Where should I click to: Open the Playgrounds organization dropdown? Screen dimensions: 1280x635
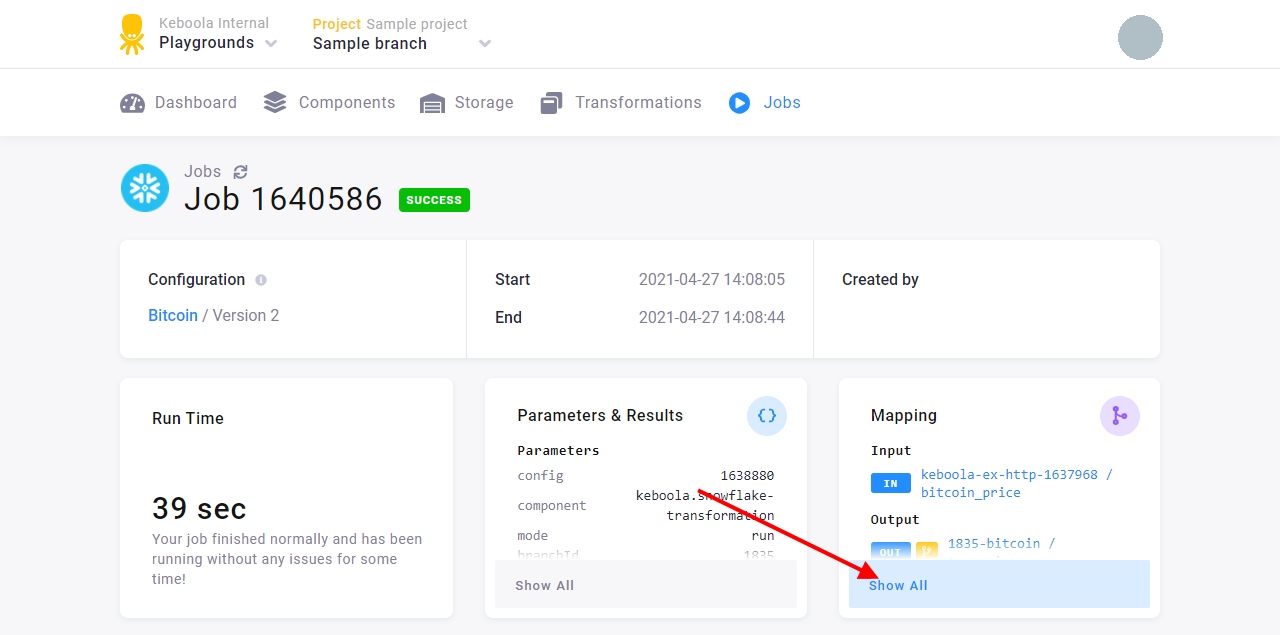(x=218, y=43)
